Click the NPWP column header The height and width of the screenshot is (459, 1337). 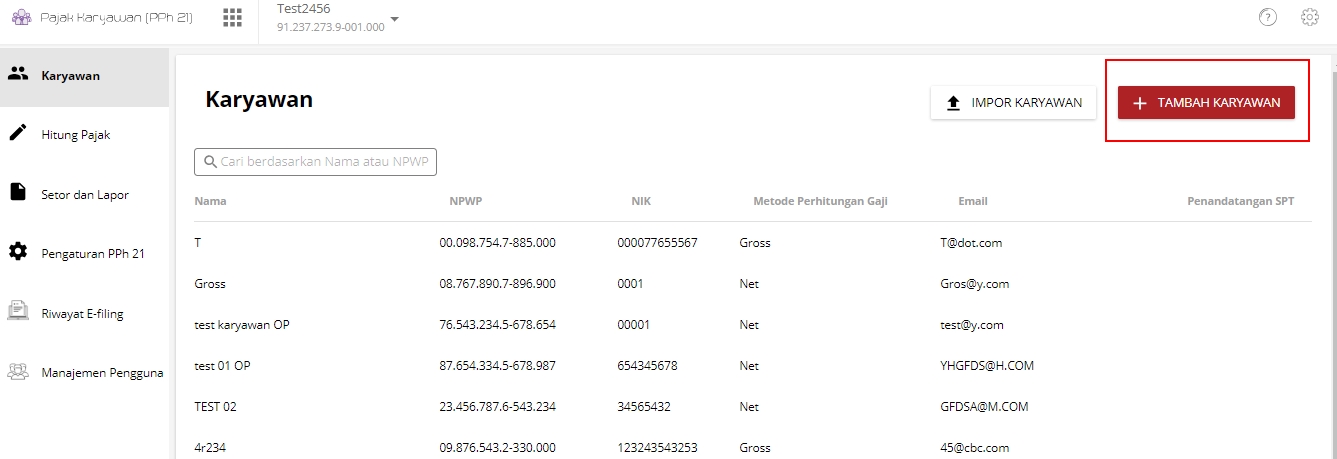[x=466, y=201]
